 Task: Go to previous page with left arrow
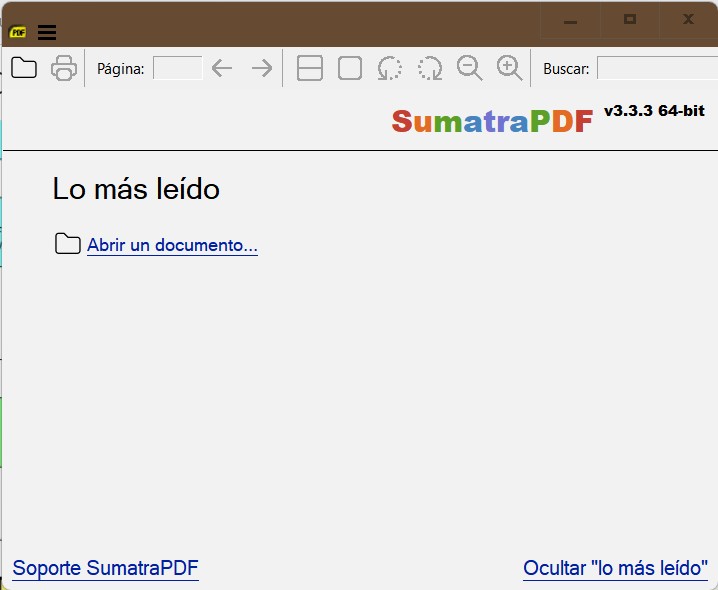[222, 68]
